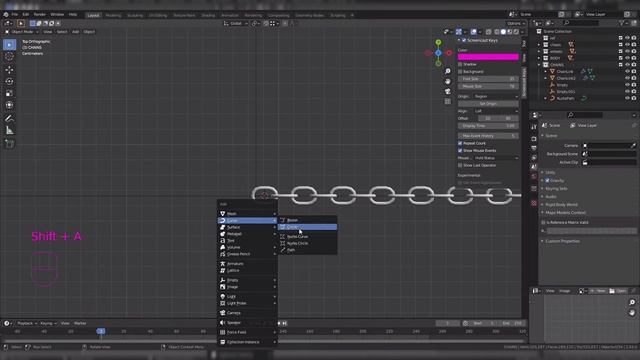Click the Set Origin button
The height and width of the screenshot is (360, 640).
pyautogui.click(x=488, y=104)
